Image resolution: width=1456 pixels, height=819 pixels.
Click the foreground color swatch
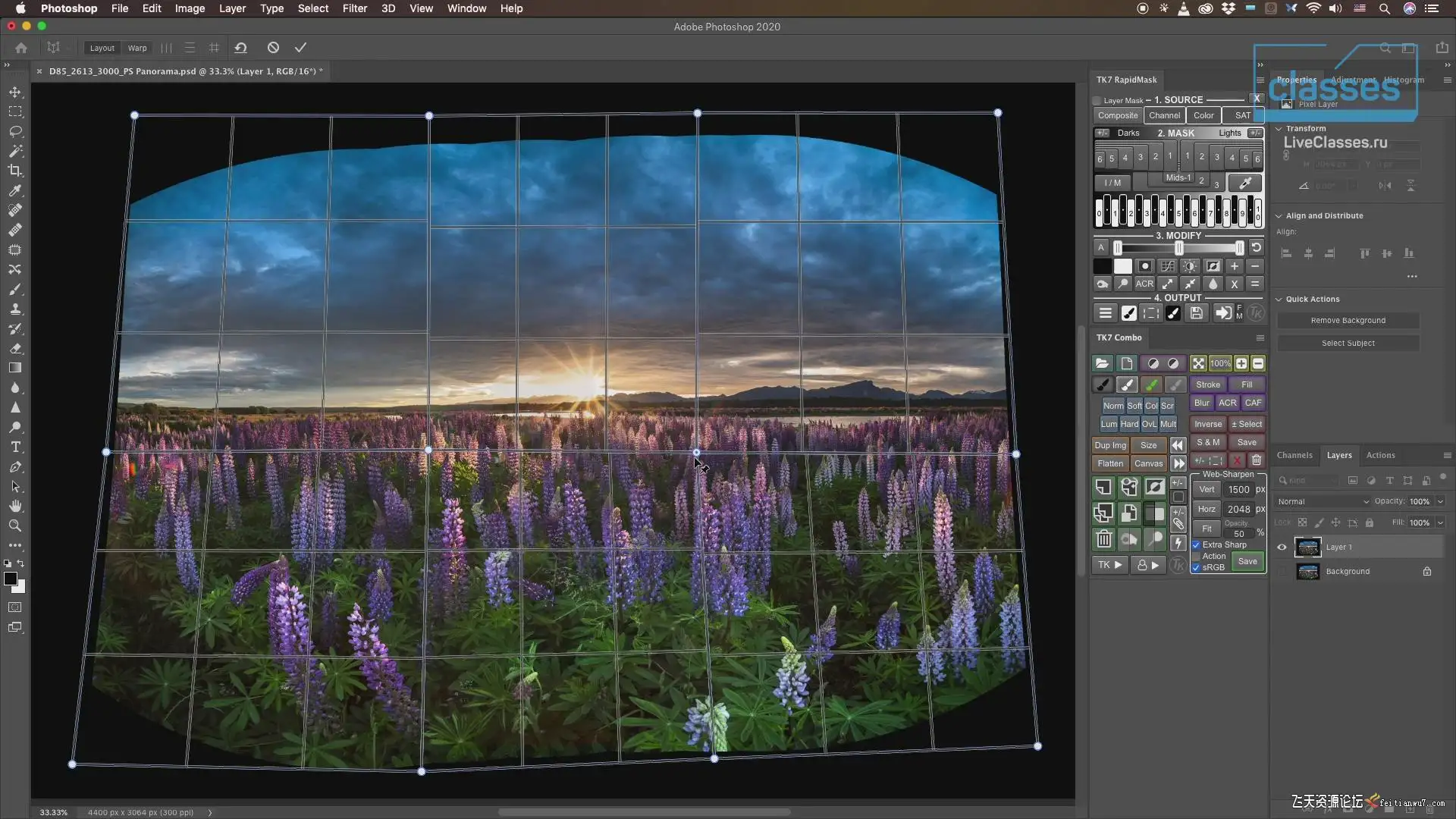click(x=11, y=579)
